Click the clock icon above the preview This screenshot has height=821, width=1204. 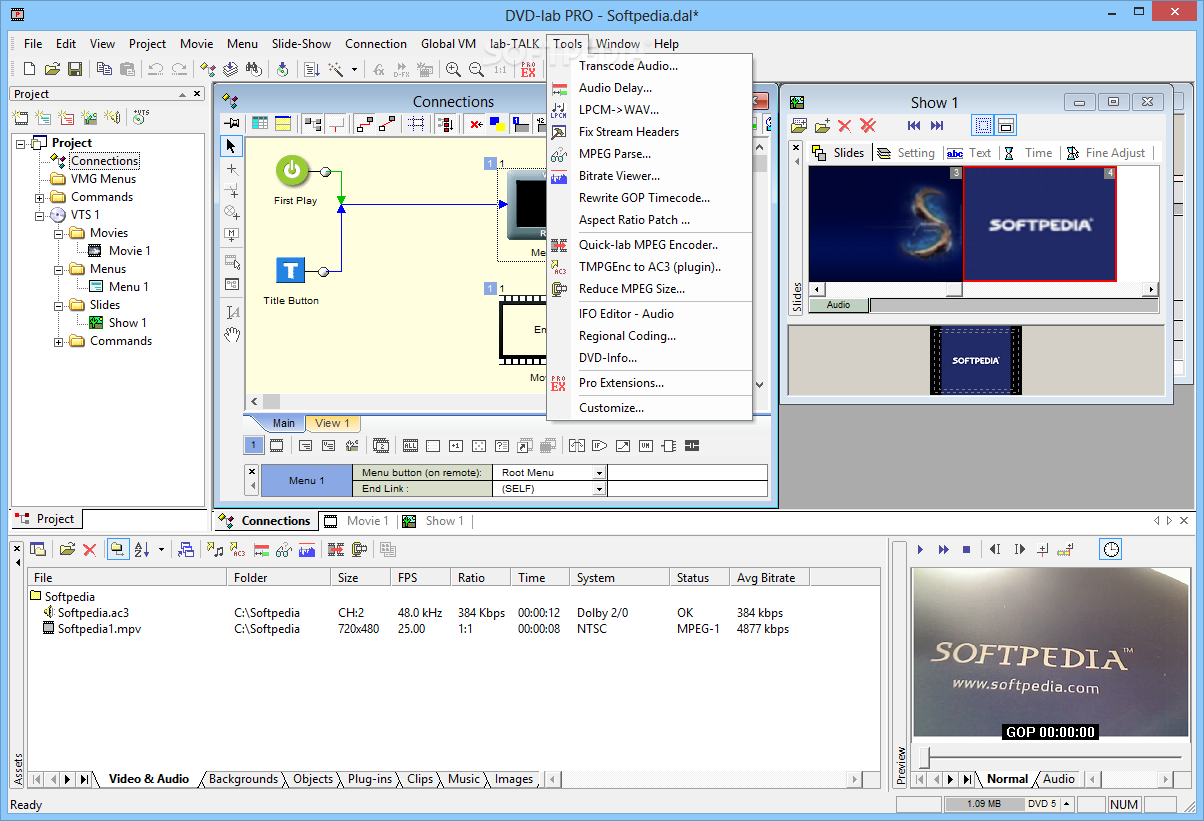click(1111, 549)
